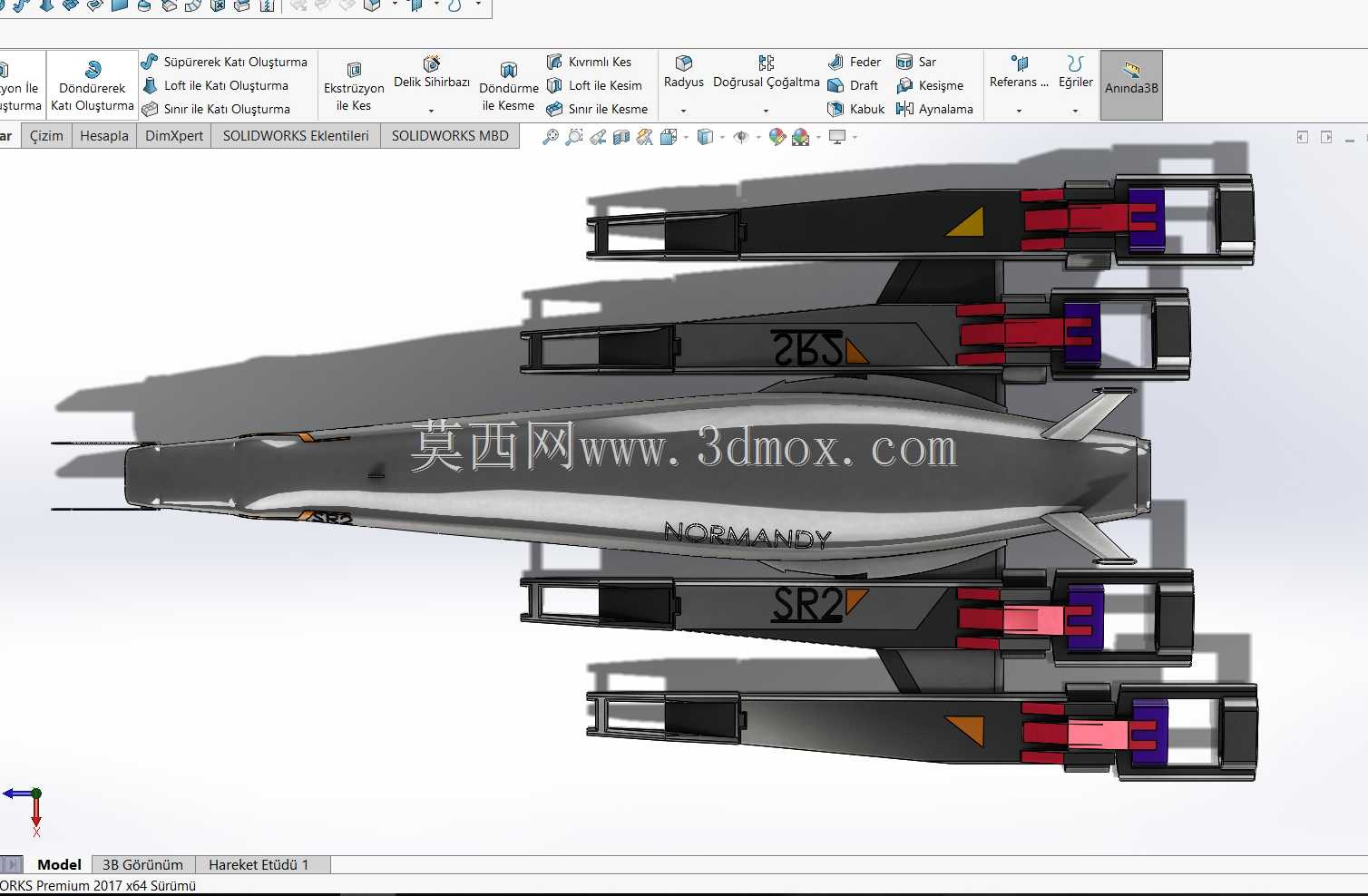This screenshot has height=896, width=1368.
Task: Switch to 3B Görünüm tab
Action: click(x=142, y=865)
